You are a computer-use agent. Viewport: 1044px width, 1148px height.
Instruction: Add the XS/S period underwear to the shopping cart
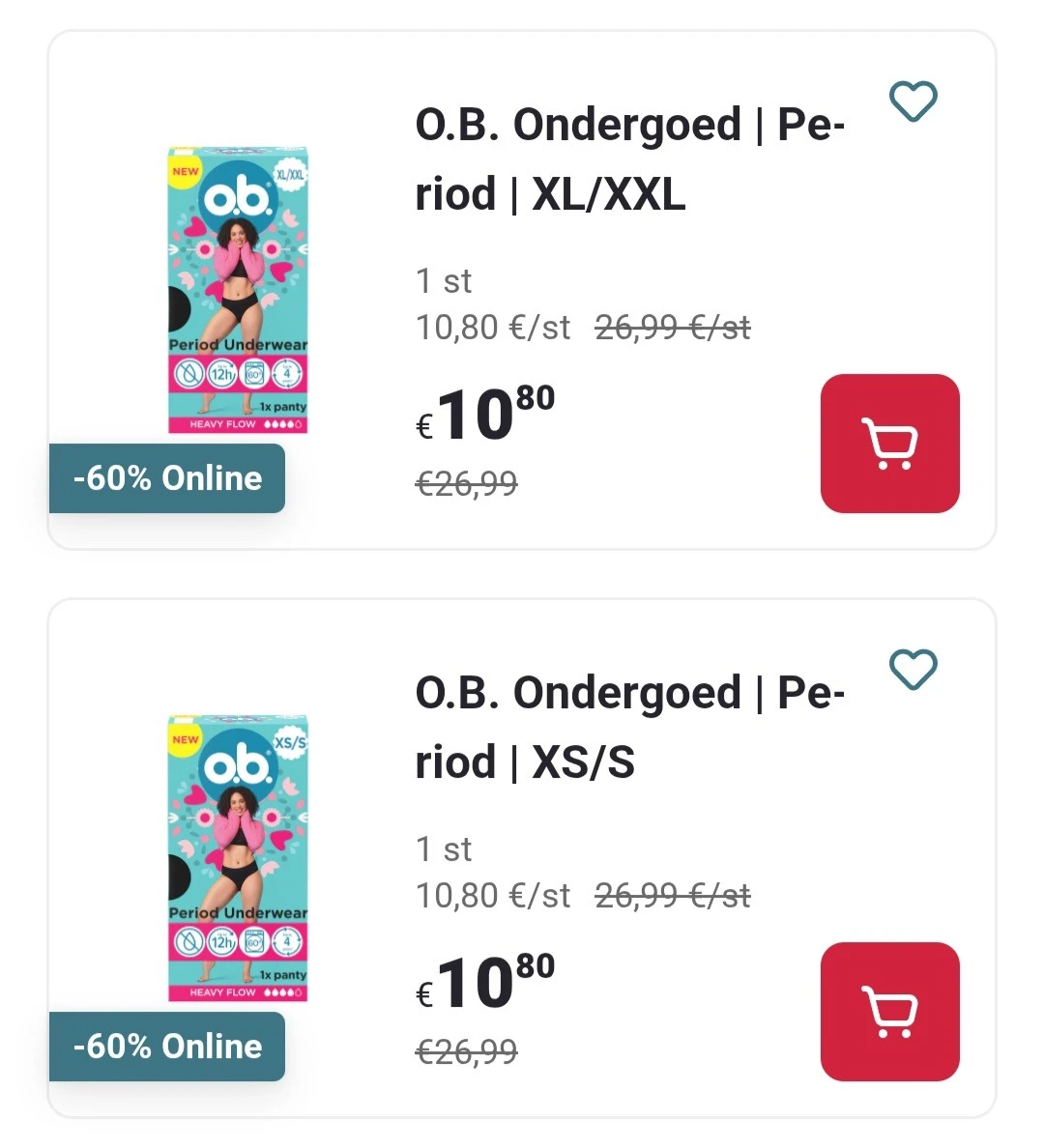click(x=889, y=1009)
